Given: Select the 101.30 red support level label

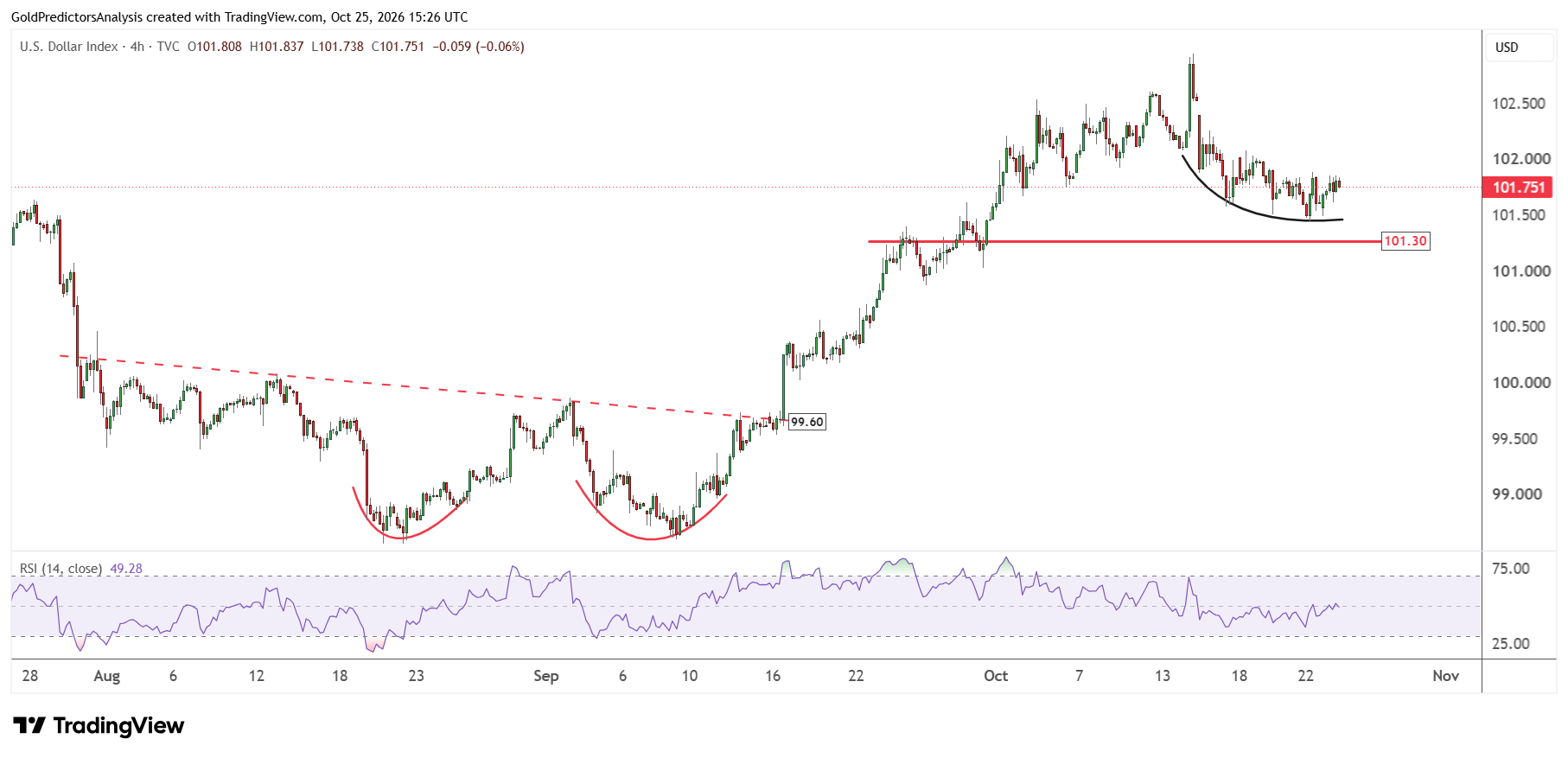Looking at the screenshot, I should pyautogui.click(x=1405, y=241).
